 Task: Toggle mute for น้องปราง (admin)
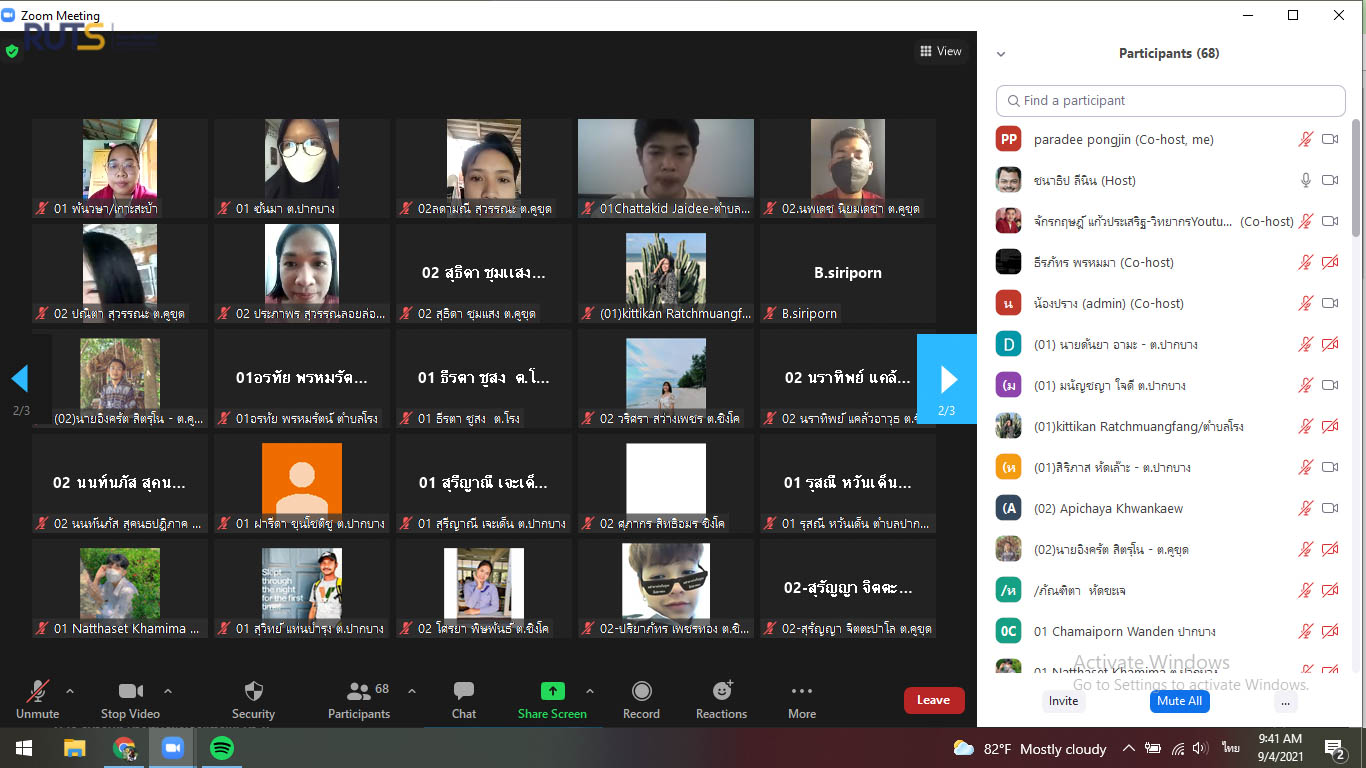[1305, 303]
